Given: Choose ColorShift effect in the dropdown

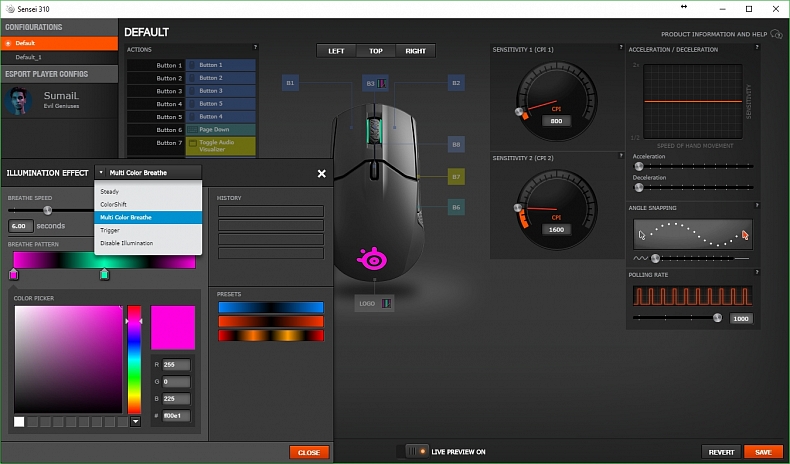Looking at the screenshot, I should pyautogui.click(x=114, y=204).
